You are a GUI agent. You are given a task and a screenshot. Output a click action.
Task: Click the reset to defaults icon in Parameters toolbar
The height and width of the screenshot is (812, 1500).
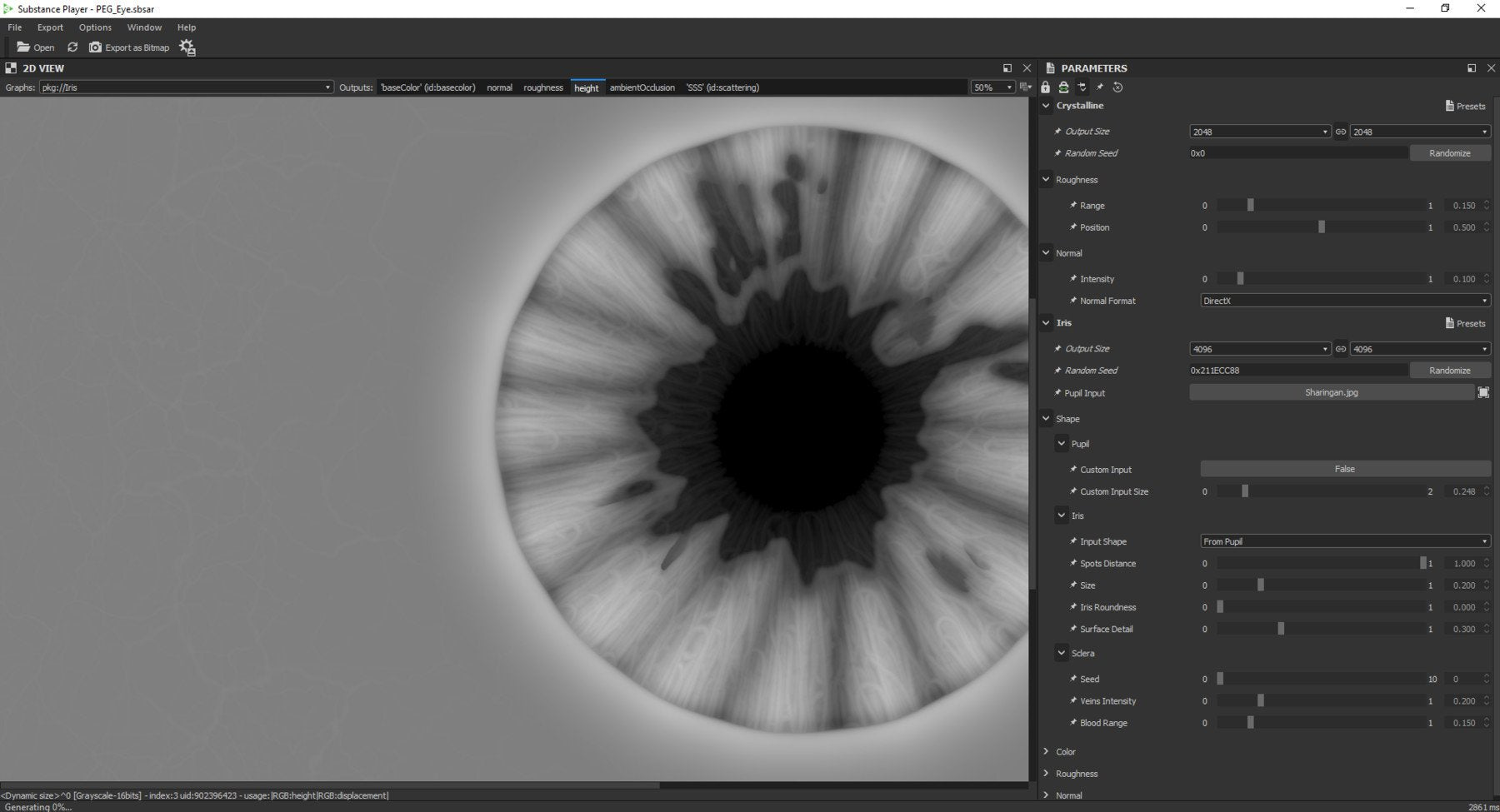(x=1118, y=87)
